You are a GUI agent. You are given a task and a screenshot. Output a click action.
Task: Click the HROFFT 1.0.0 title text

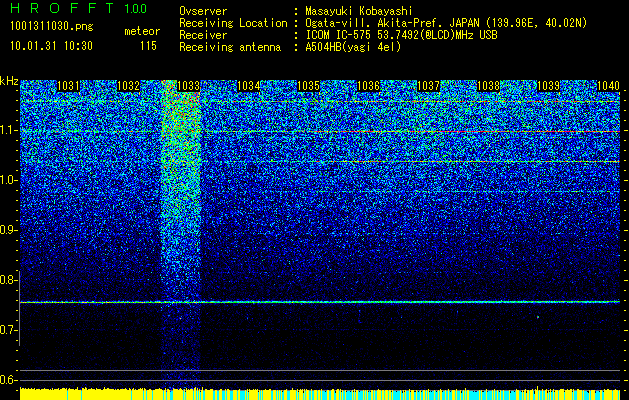[x=79, y=8]
